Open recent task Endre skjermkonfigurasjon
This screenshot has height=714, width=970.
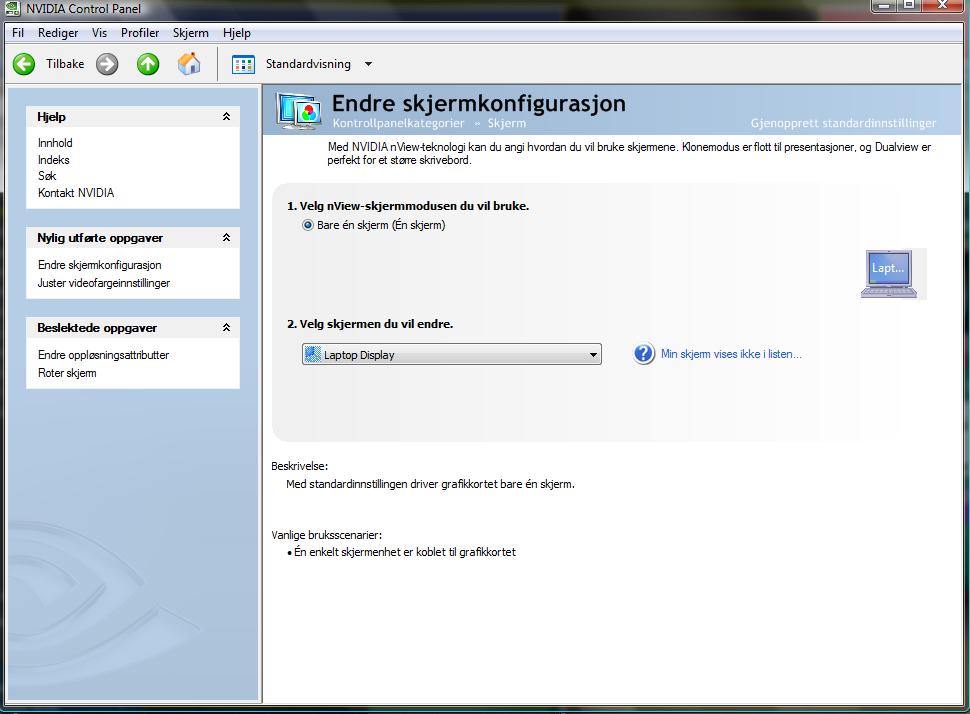tap(100, 265)
